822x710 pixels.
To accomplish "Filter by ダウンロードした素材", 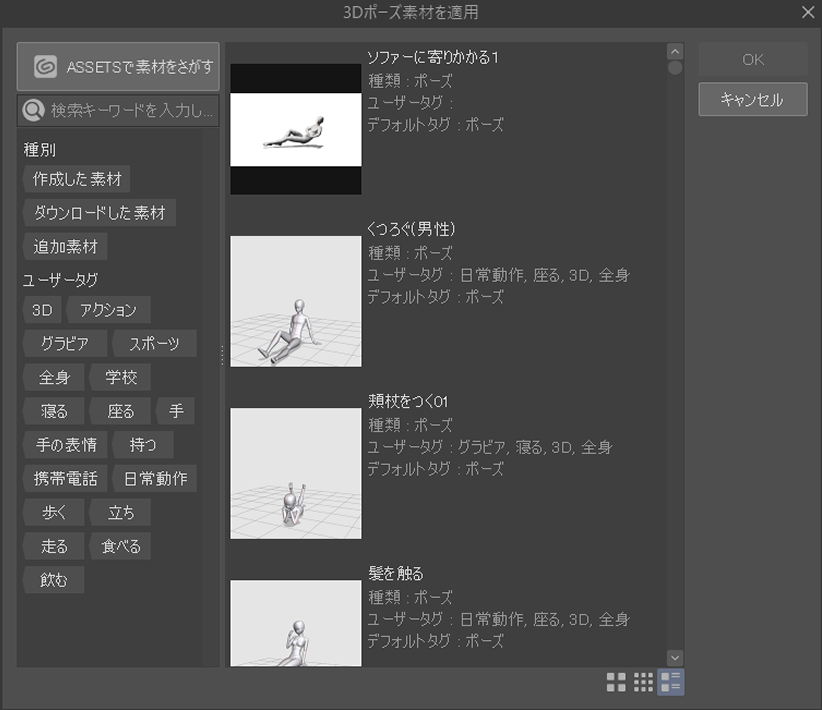I will point(99,212).
